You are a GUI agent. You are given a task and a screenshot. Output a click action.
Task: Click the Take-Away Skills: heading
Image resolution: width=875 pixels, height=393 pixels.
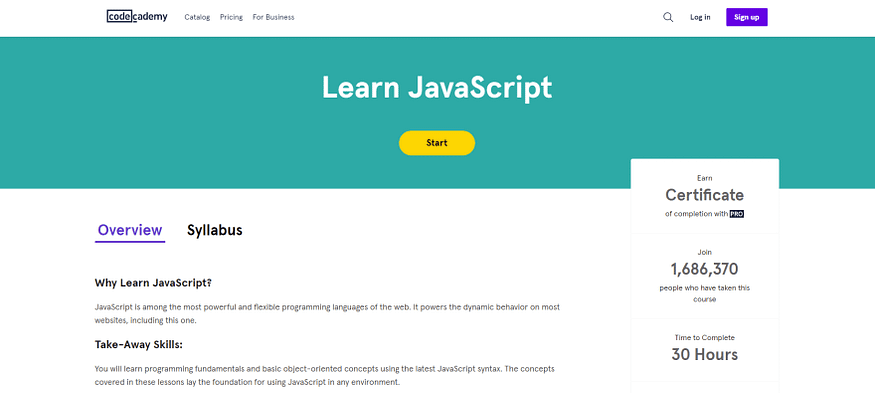pos(139,345)
